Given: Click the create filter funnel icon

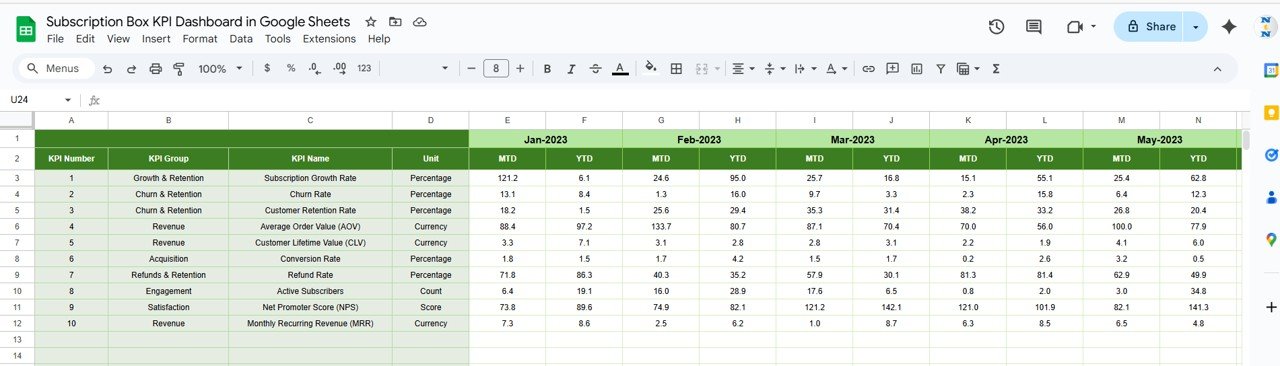Looking at the screenshot, I should [940, 68].
